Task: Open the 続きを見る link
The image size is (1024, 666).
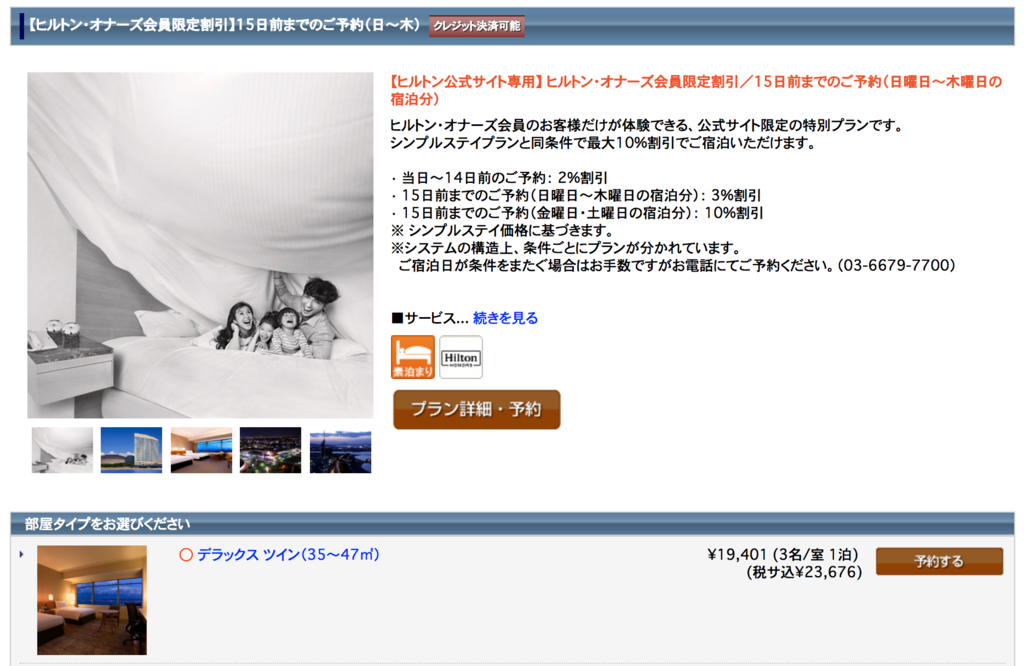Action: click(505, 318)
